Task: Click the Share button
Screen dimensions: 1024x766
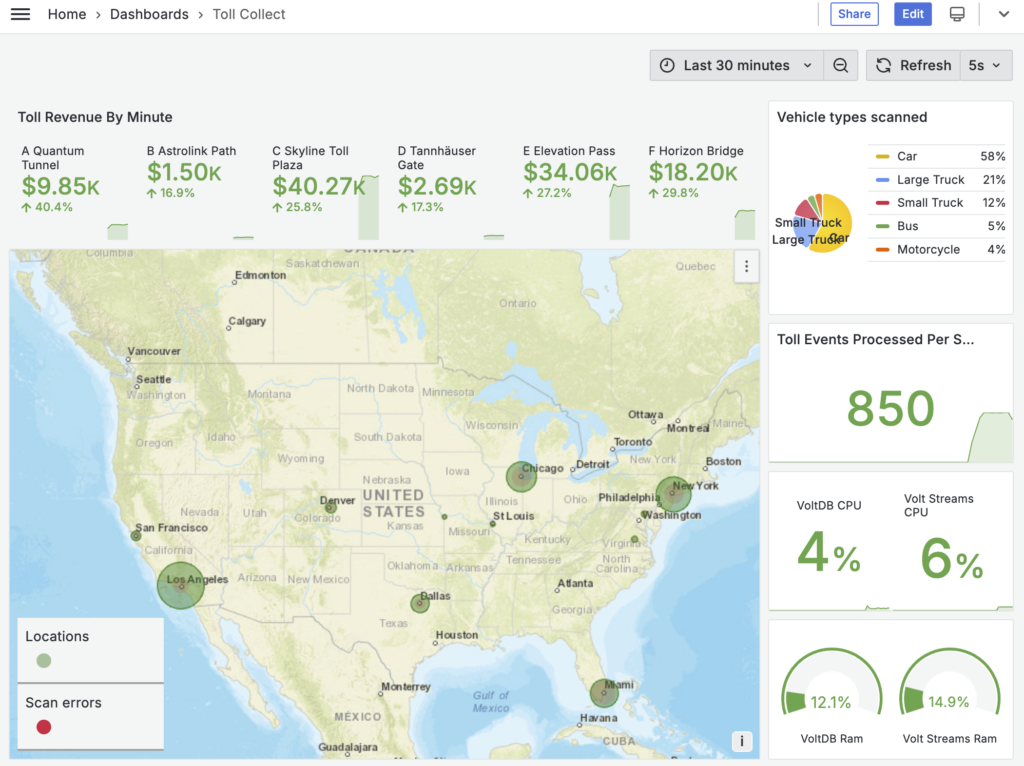Action: click(x=854, y=14)
